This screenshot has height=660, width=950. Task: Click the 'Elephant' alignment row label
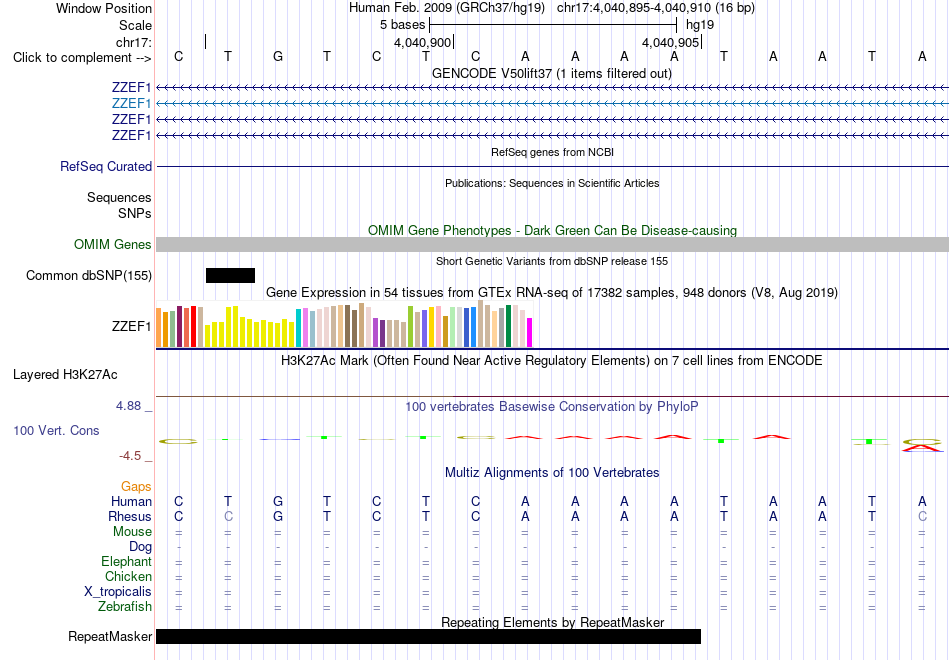pos(126,562)
